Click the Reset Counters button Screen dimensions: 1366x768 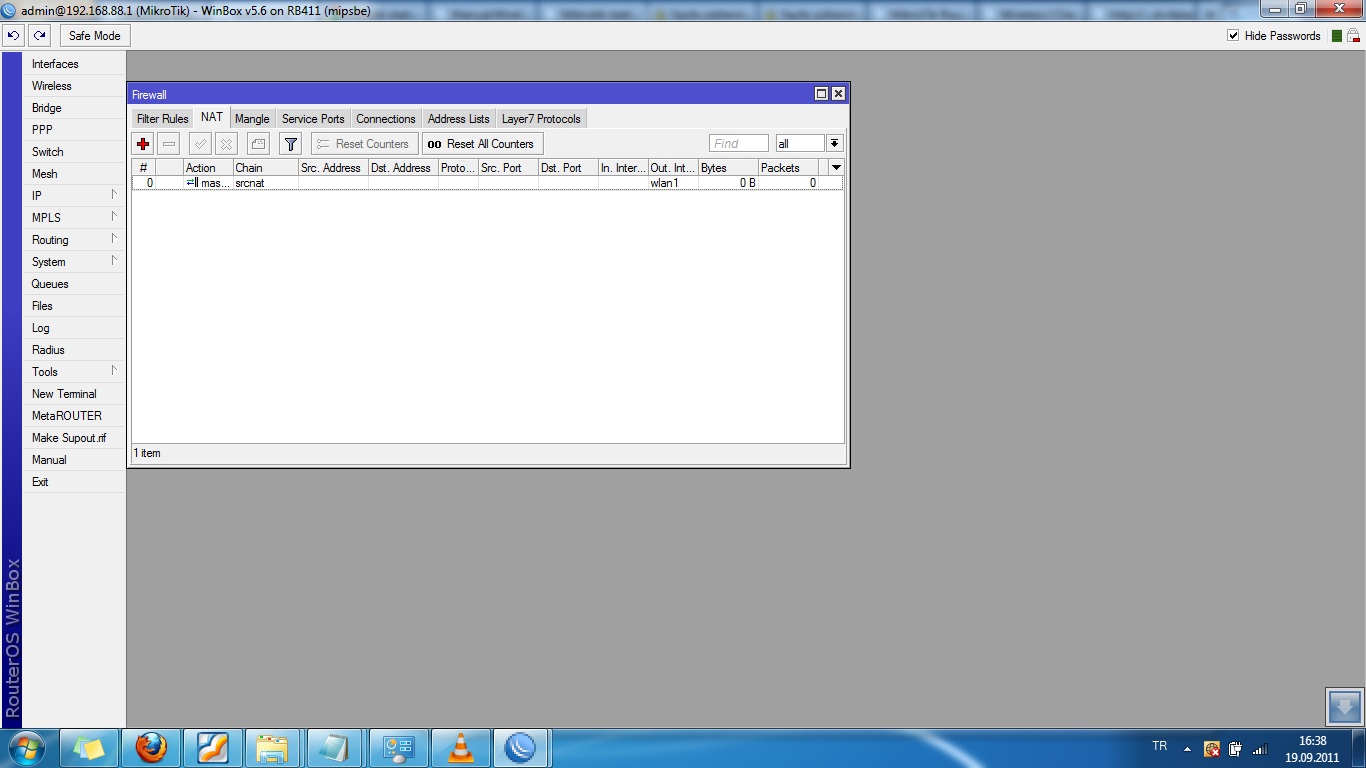coord(364,144)
